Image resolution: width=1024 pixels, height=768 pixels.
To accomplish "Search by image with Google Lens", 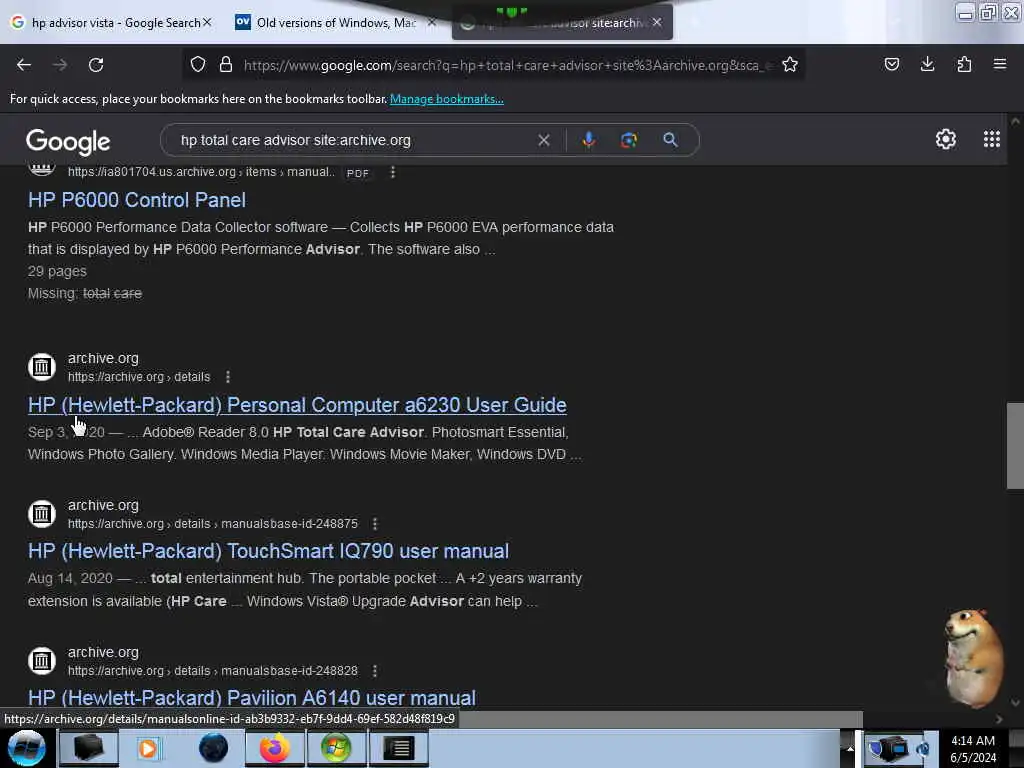I will coord(629,140).
